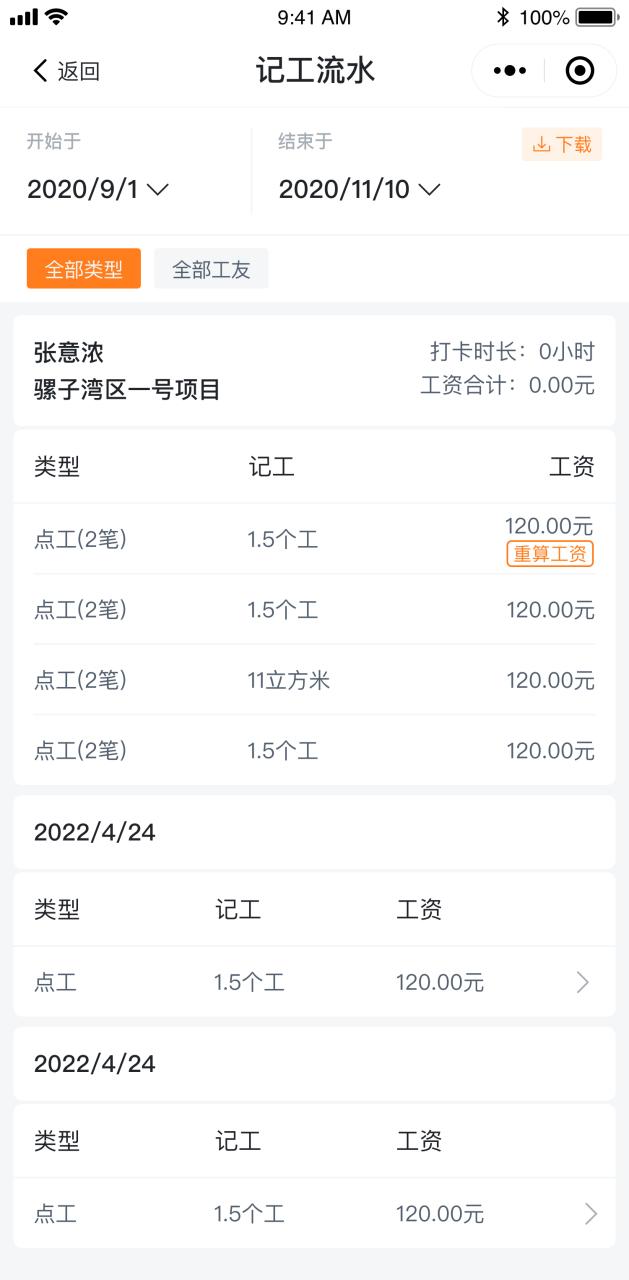This screenshot has height=1280, width=629.
Task: Open first 2022/4/24 record details chevron
Action: coord(583,983)
